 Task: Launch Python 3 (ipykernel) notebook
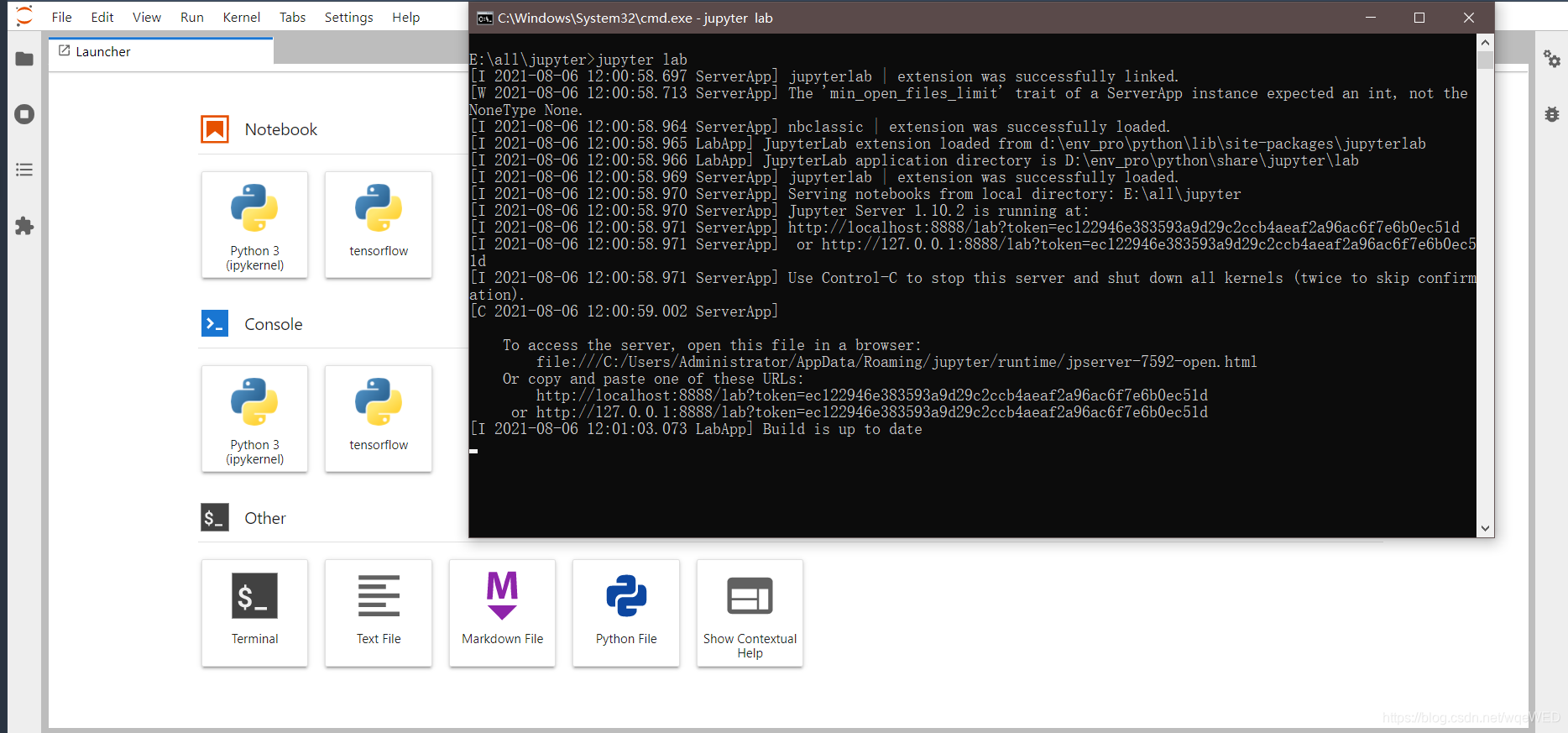(x=254, y=225)
